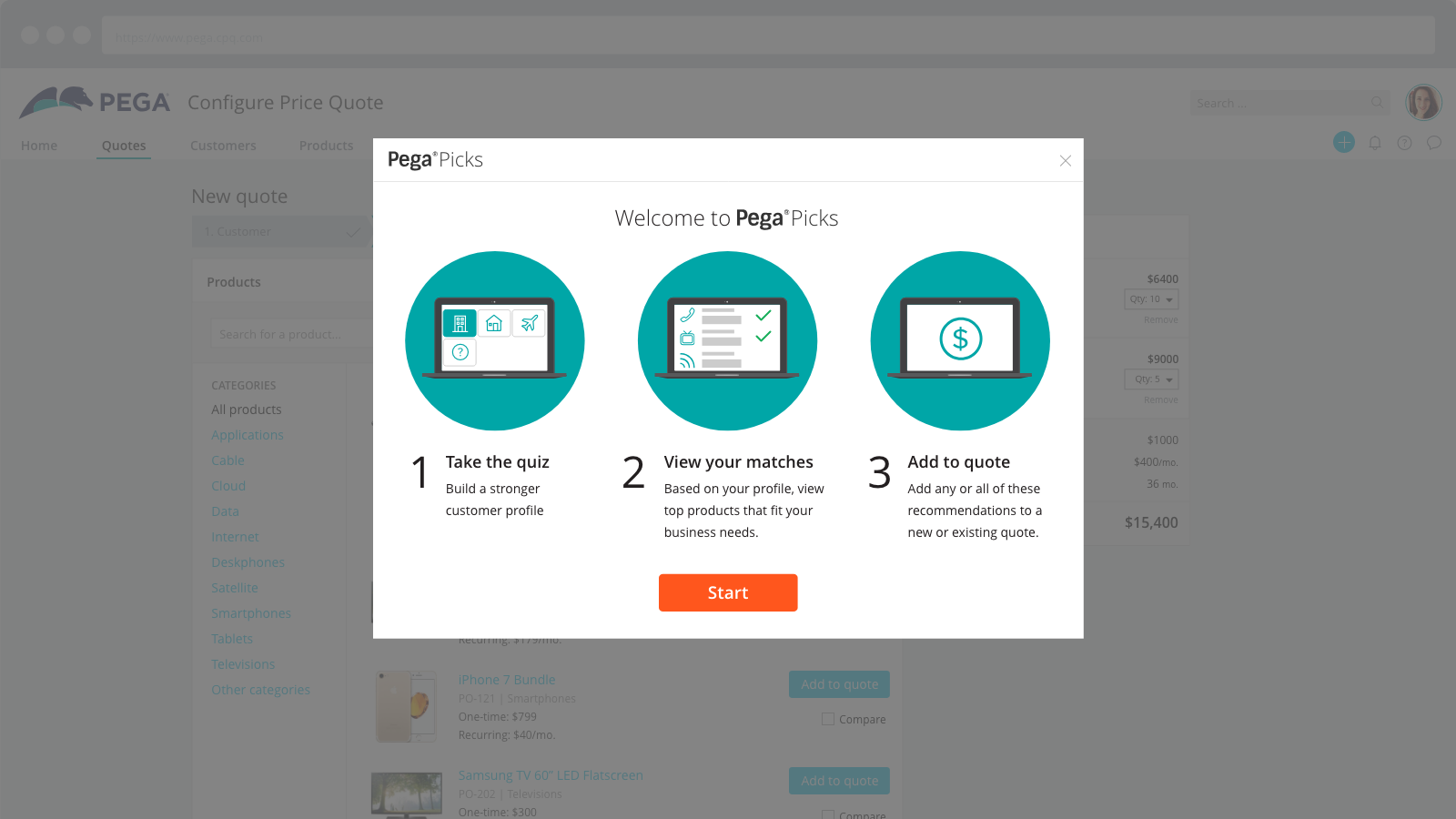Click the Add to quote dollar illustration

[x=960, y=340]
